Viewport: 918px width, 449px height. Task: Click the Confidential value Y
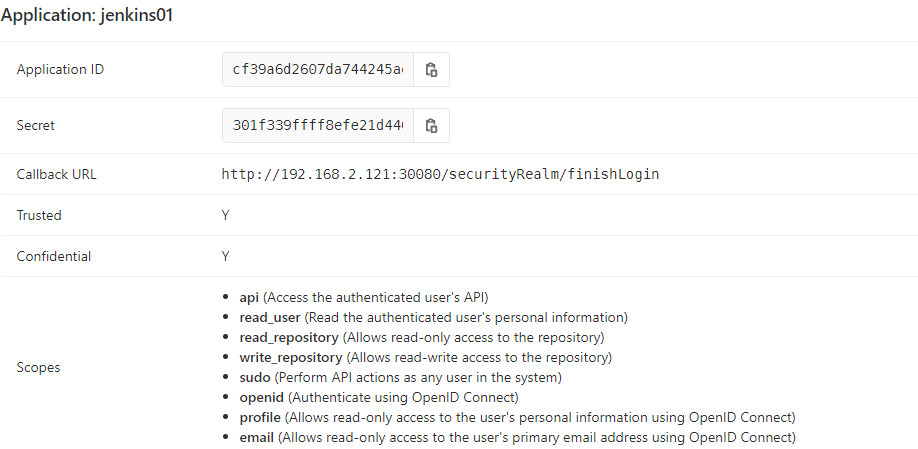pyautogui.click(x=225, y=256)
